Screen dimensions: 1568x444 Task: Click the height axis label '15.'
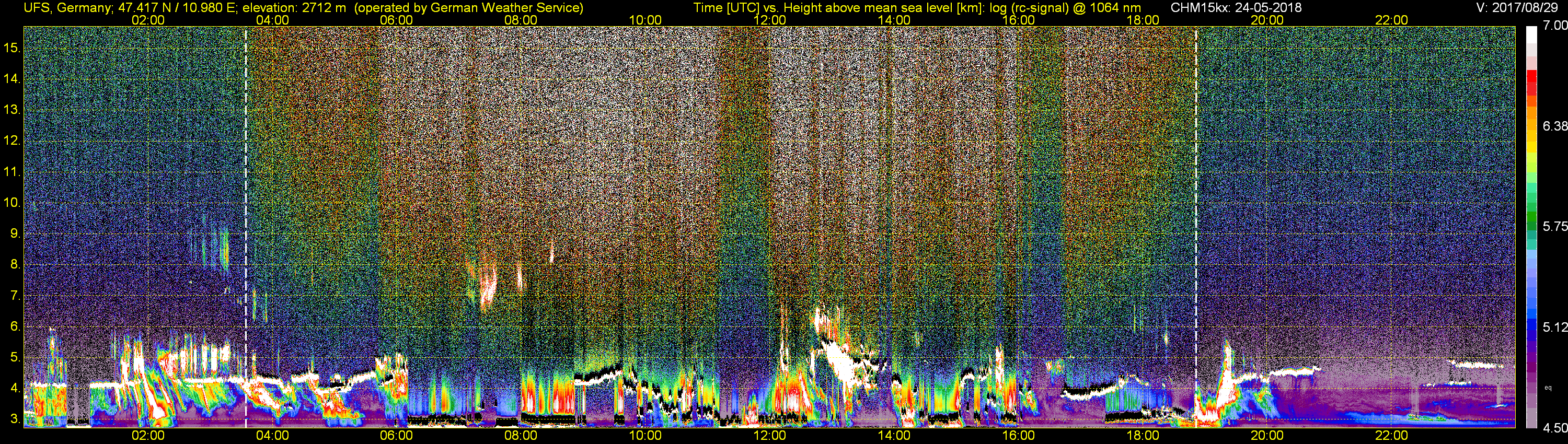click(12, 48)
